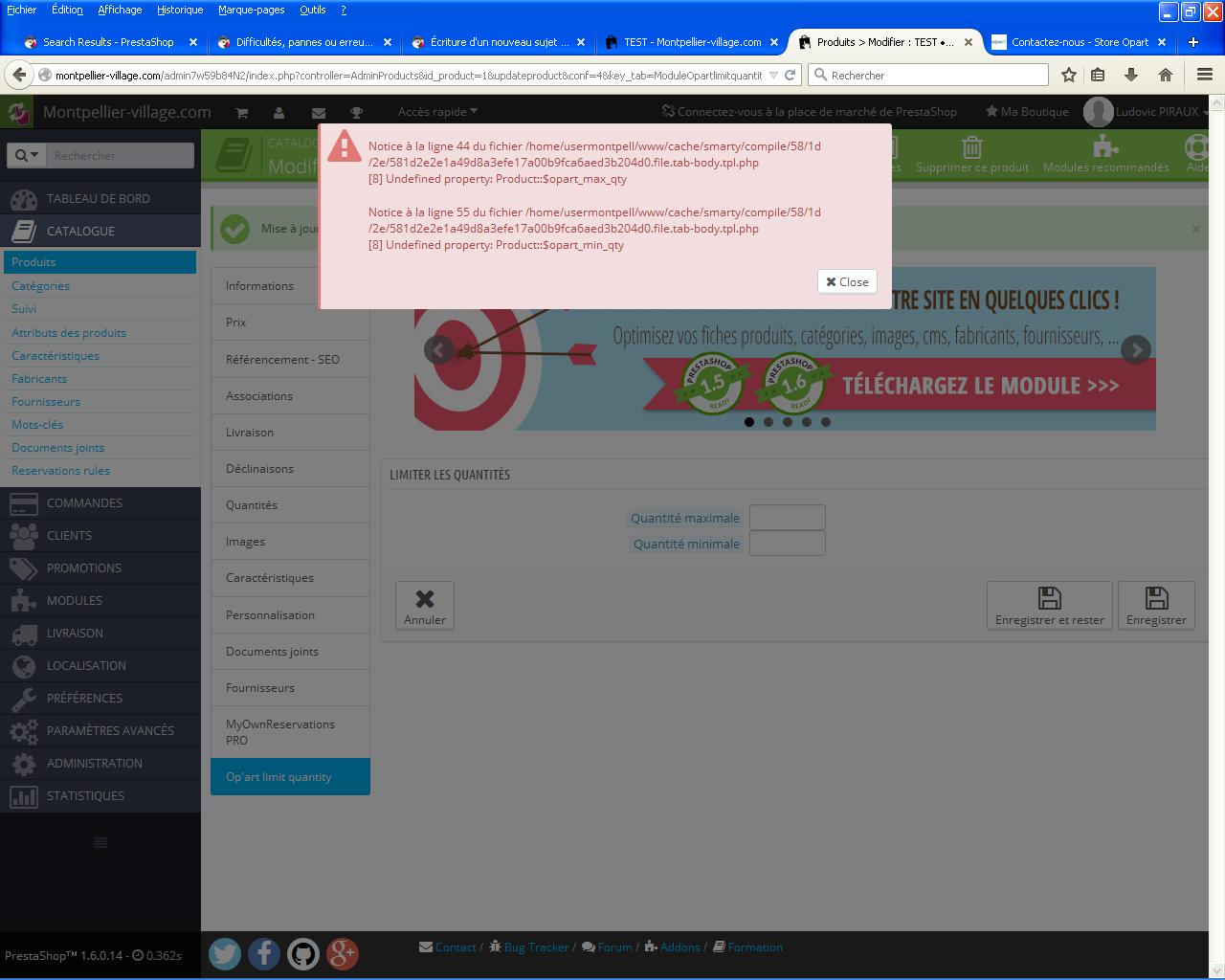Open the admin search type dropdown

[26, 155]
